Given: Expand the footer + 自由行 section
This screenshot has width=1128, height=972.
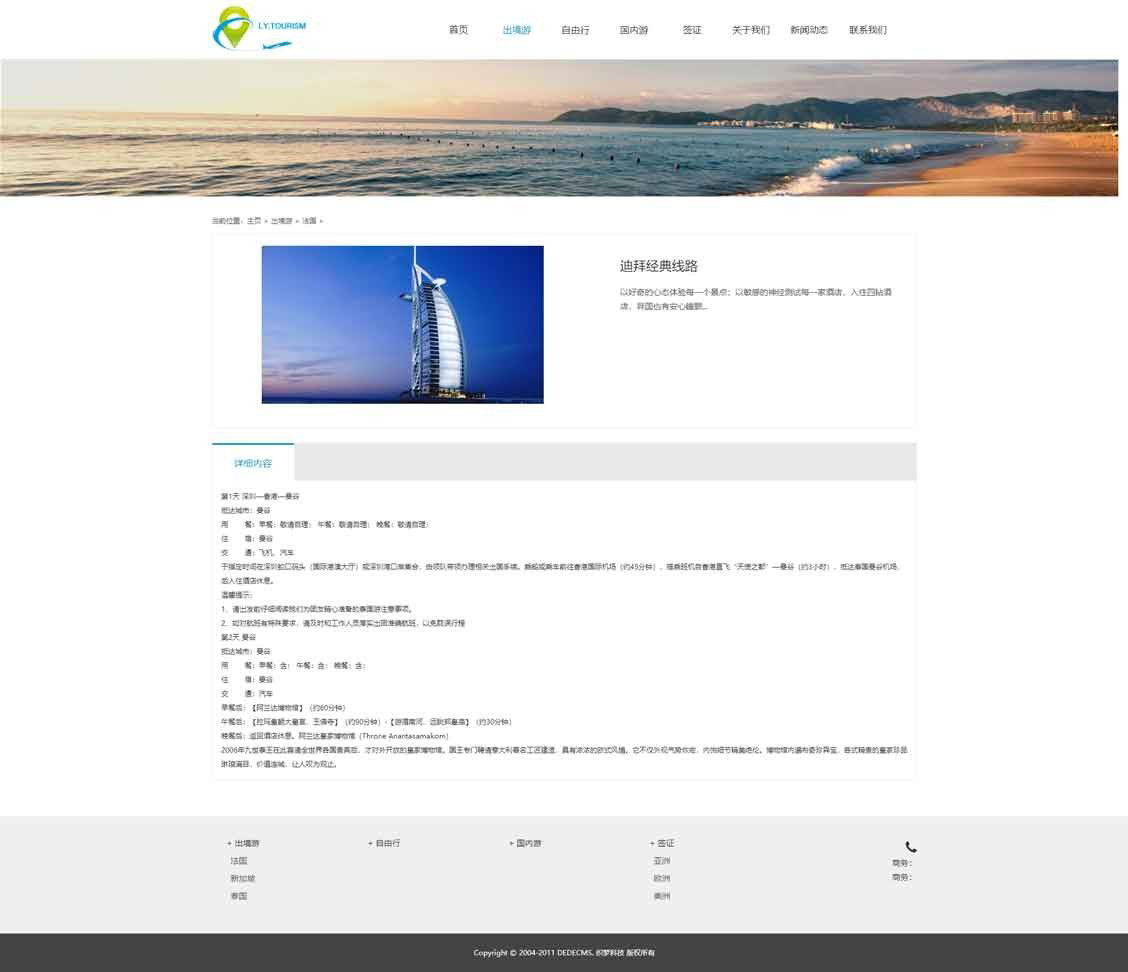Looking at the screenshot, I should pyautogui.click(x=384, y=843).
